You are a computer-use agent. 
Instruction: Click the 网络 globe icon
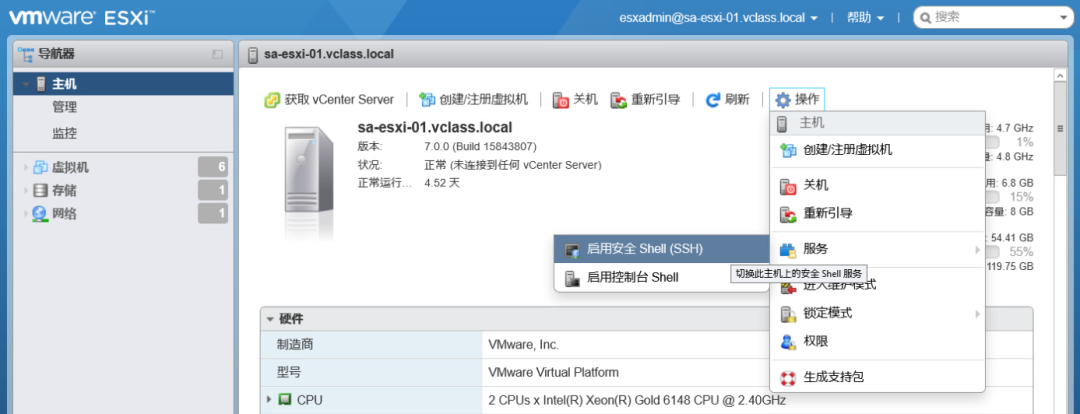[x=41, y=214]
